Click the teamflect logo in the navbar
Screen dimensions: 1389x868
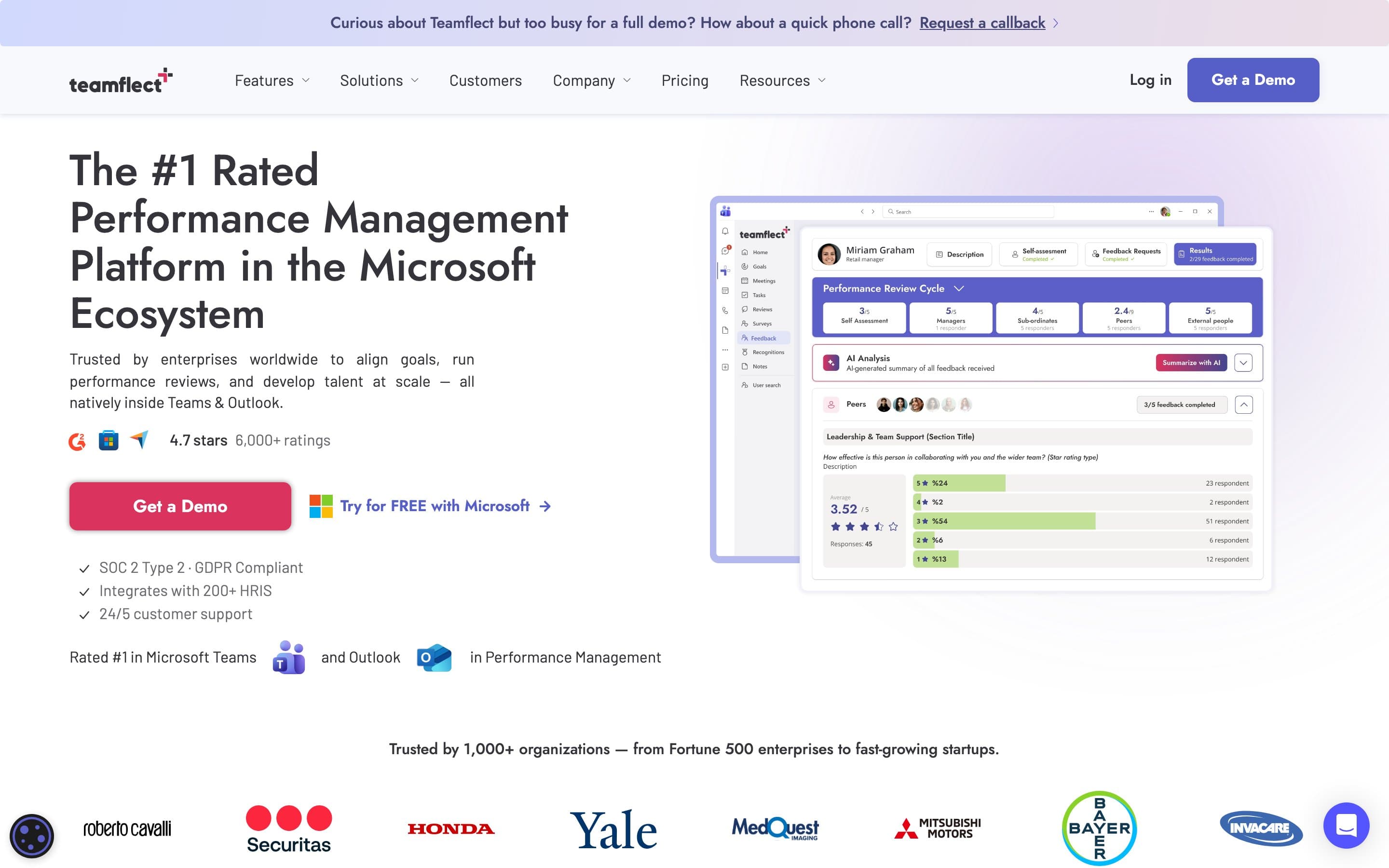[121, 81]
